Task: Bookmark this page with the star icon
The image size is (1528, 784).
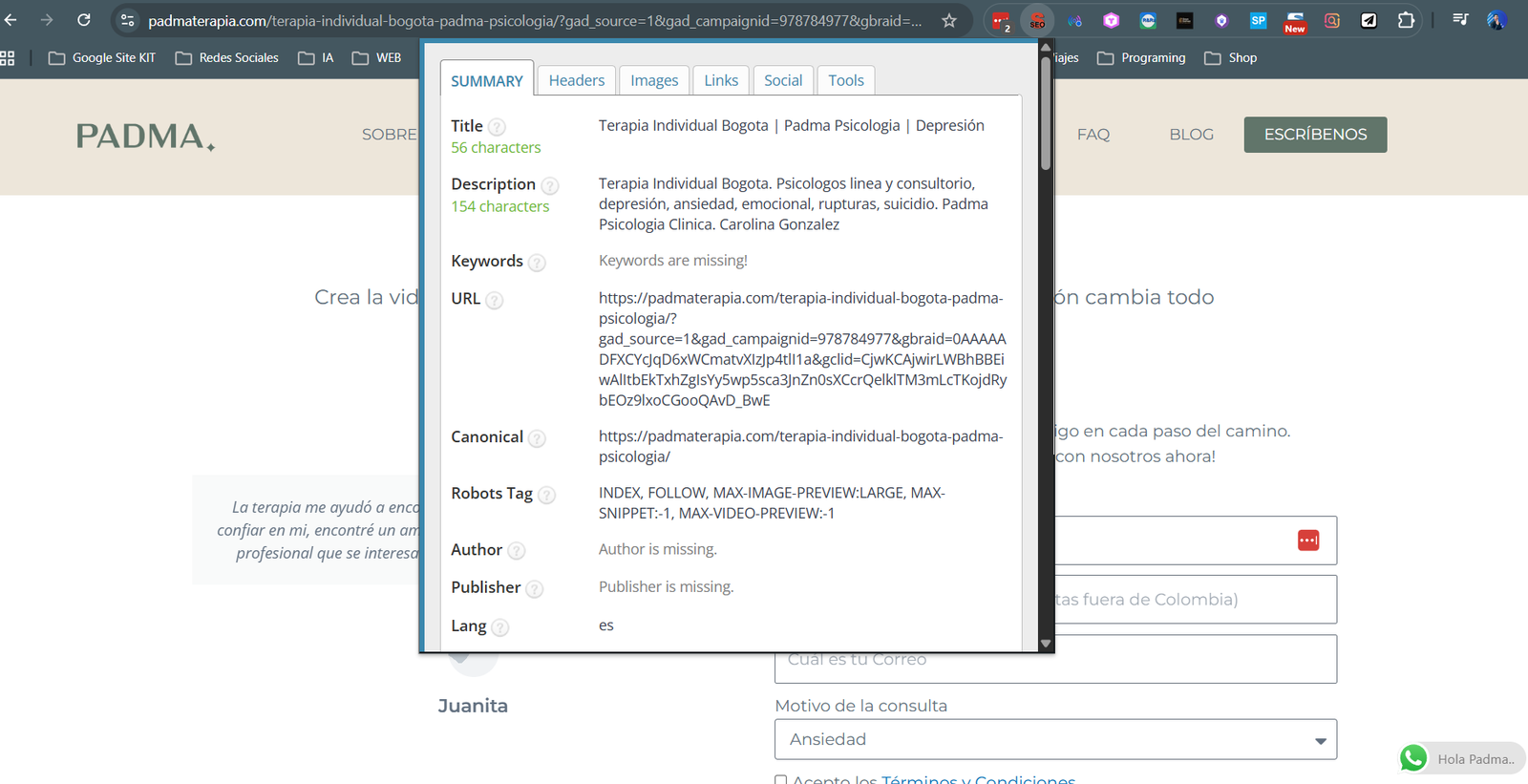Action: click(949, 20)
